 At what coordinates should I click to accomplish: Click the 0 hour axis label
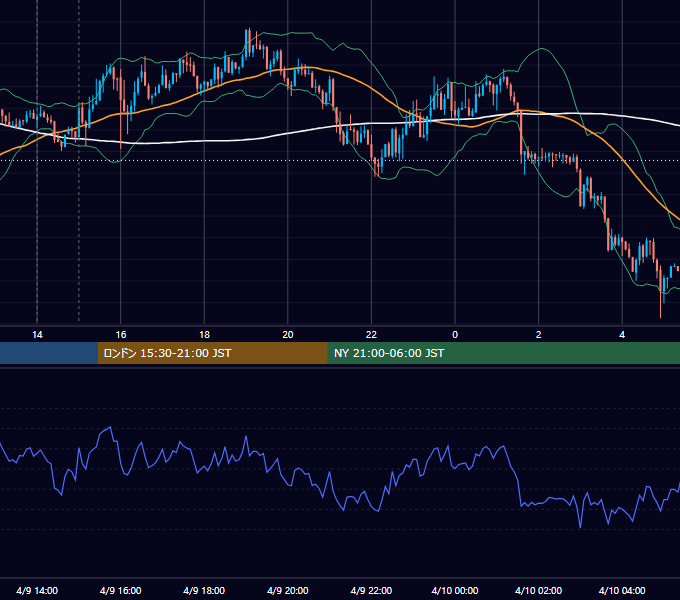point(455,335)
